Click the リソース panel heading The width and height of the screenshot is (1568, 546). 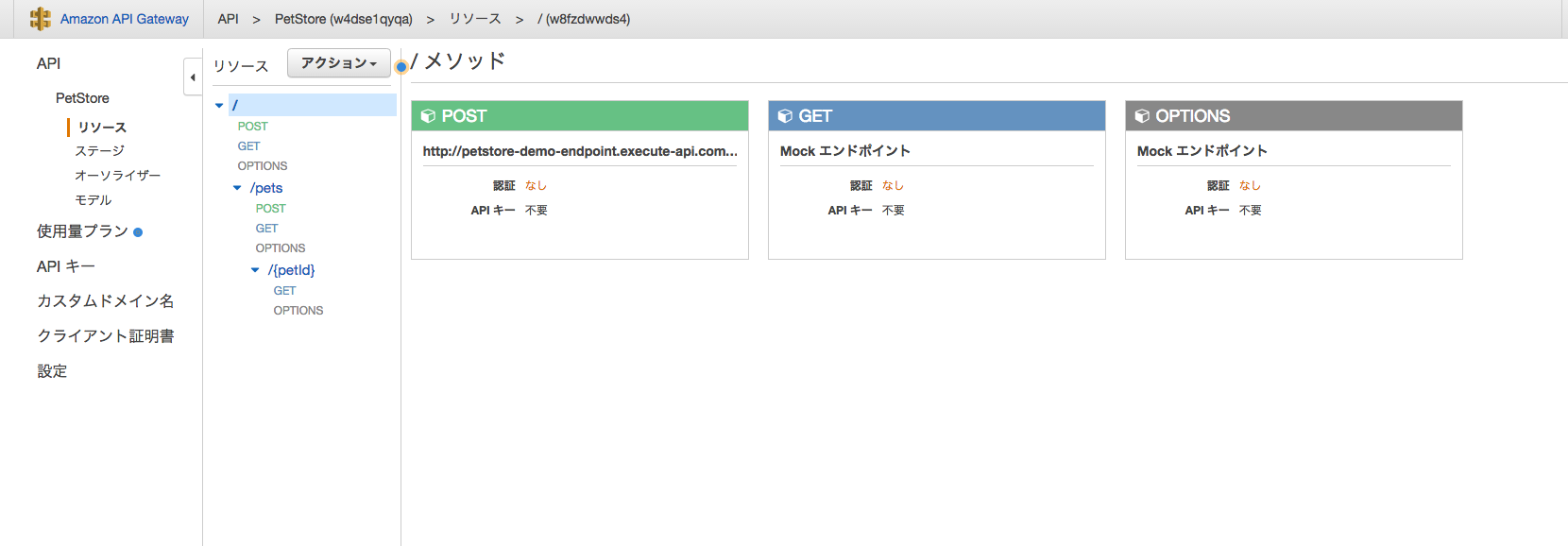[241, 66]
